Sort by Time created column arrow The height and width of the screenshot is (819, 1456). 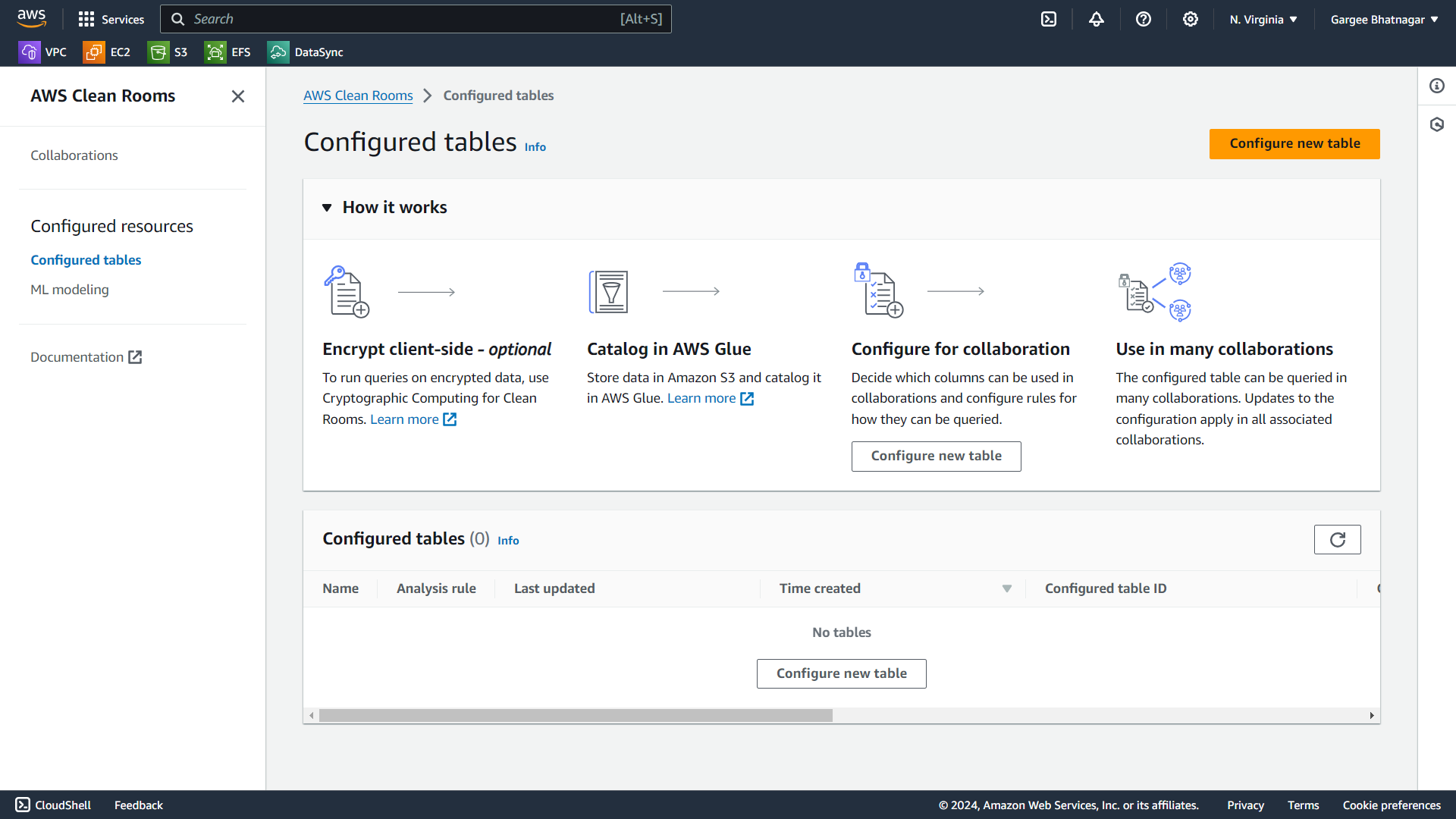point(1006,588)
